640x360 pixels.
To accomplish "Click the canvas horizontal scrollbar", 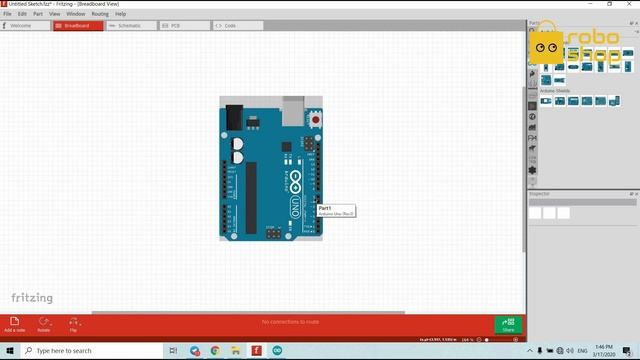I will click(248, 313).
